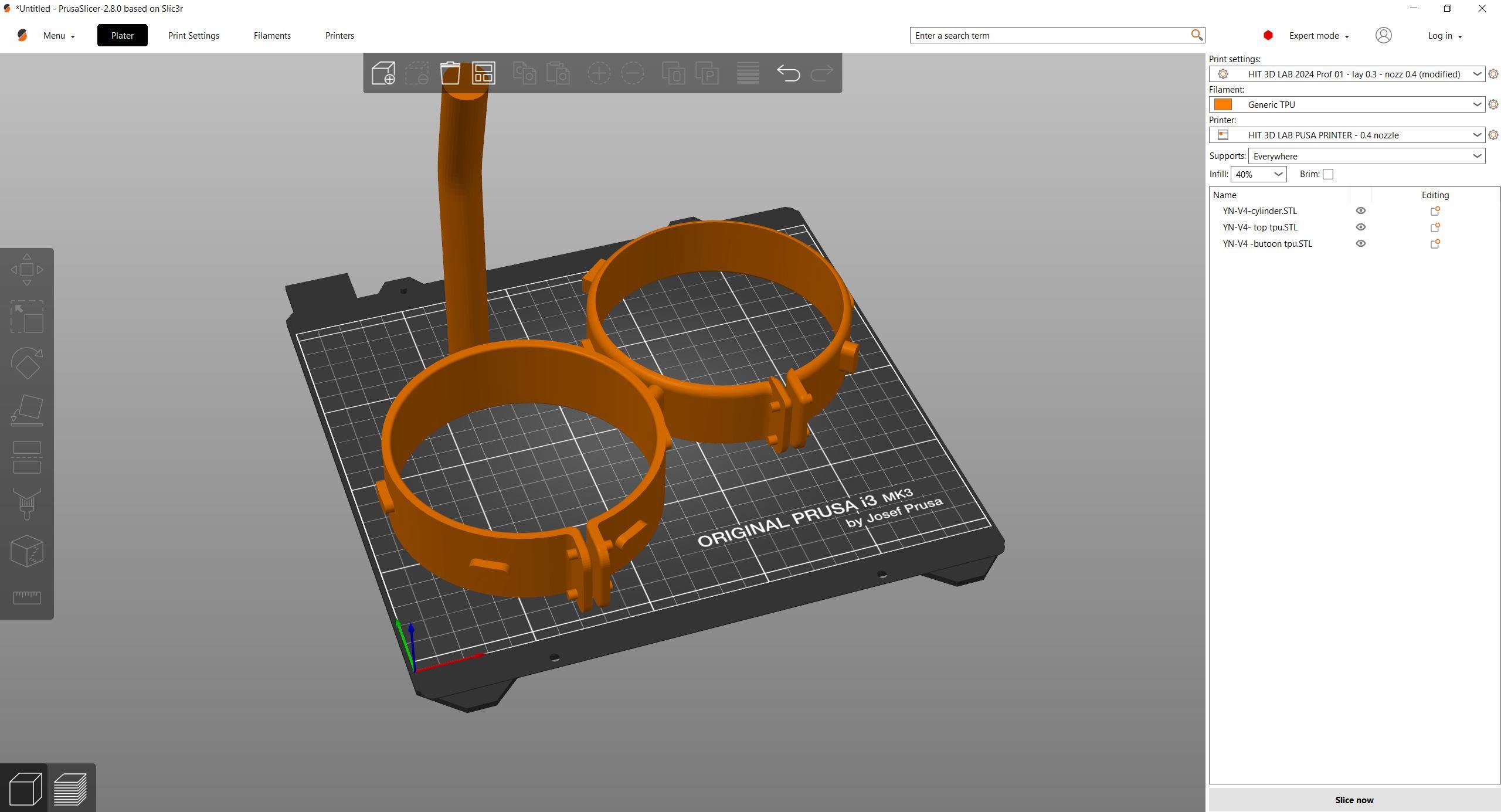The width and height of the screenshot is (1501, 812).
Task: Enable the Brim checkbox
Action: pyautogui.click(x=1328, y=174)
